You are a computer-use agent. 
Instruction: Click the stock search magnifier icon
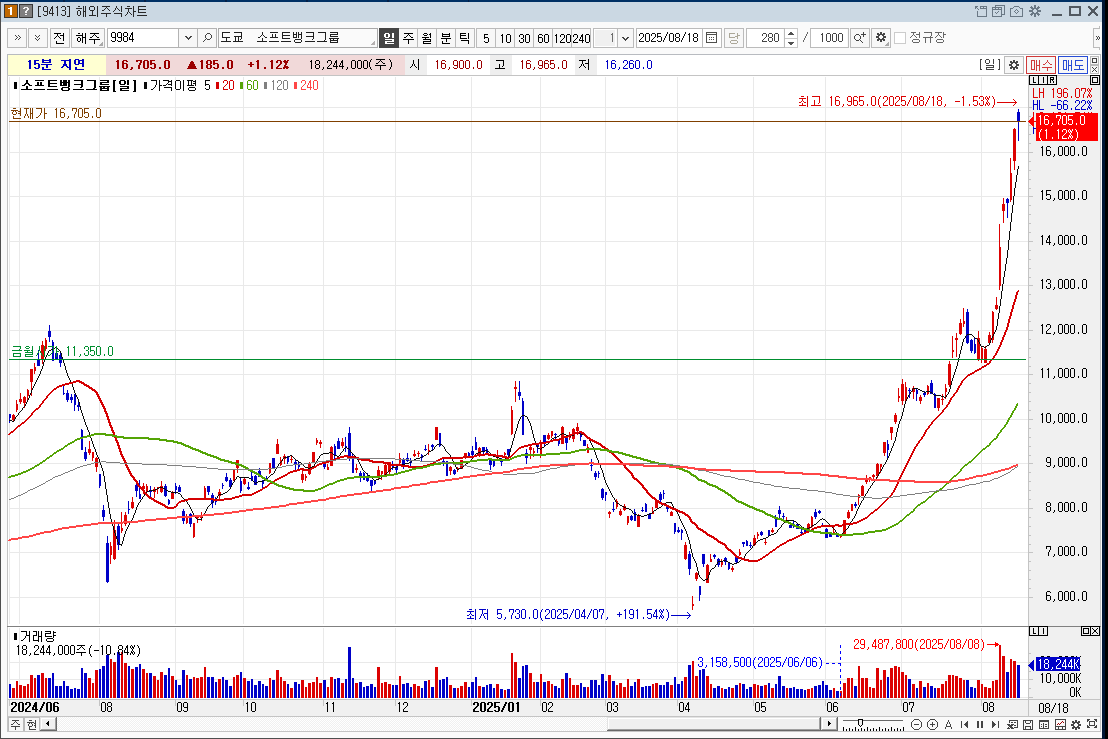208,38
